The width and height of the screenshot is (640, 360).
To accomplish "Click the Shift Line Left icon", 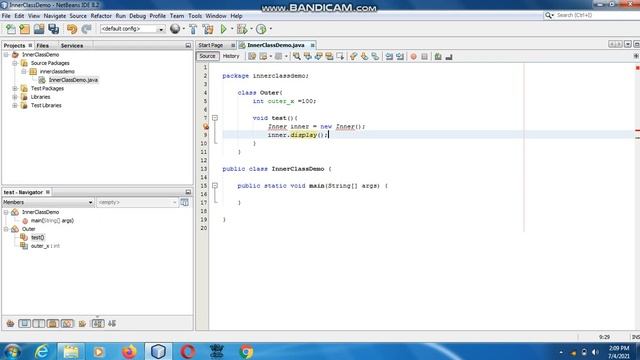I will pos(389,56).
